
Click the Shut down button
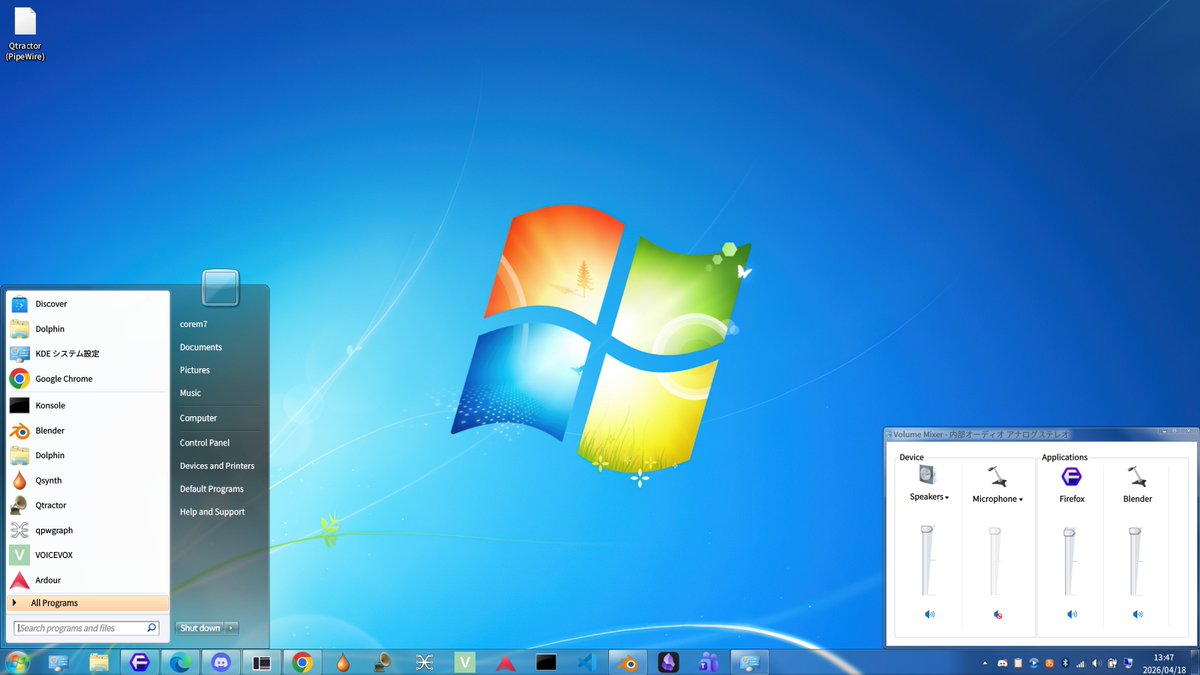click(200, 628)
